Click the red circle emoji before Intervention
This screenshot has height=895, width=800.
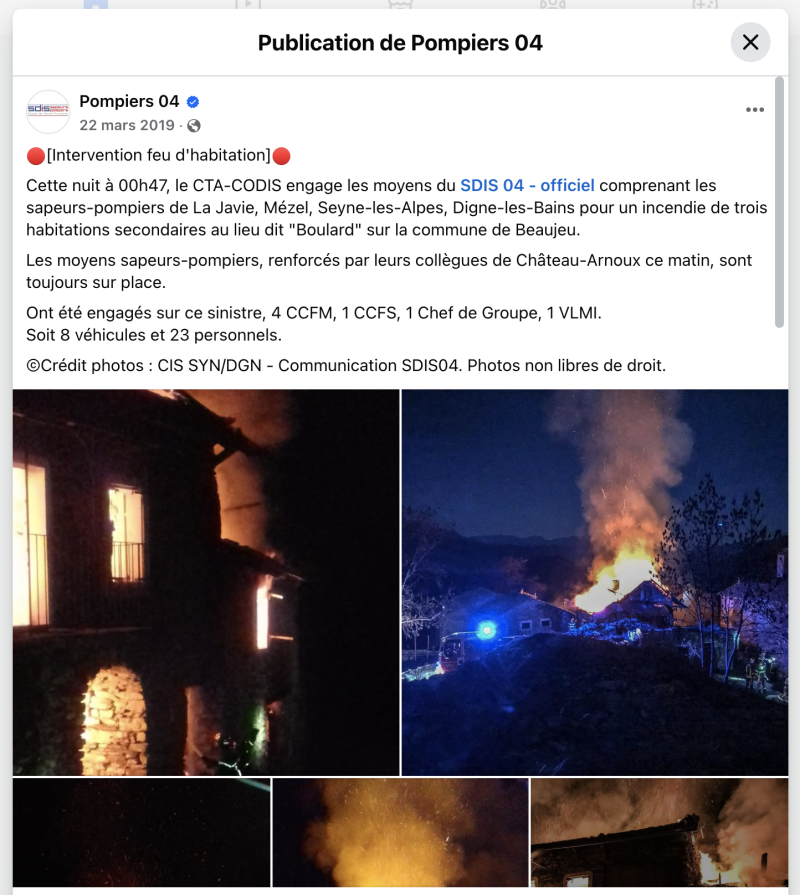pos(36,156)
